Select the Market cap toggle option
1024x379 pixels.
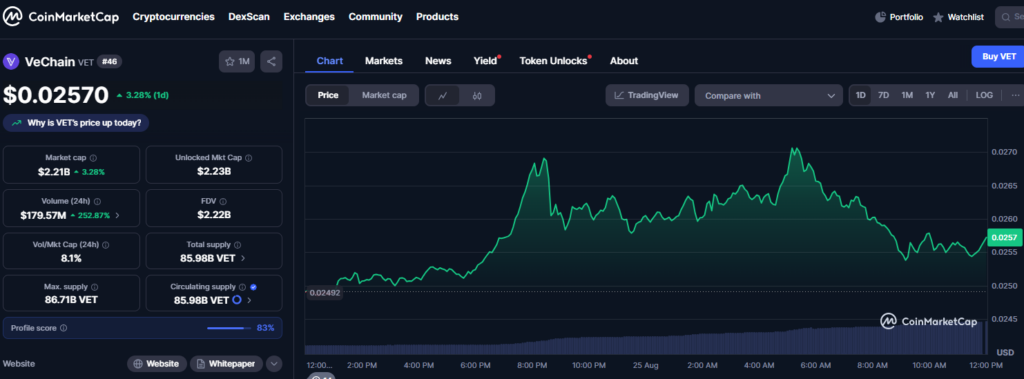coord(384,95)
